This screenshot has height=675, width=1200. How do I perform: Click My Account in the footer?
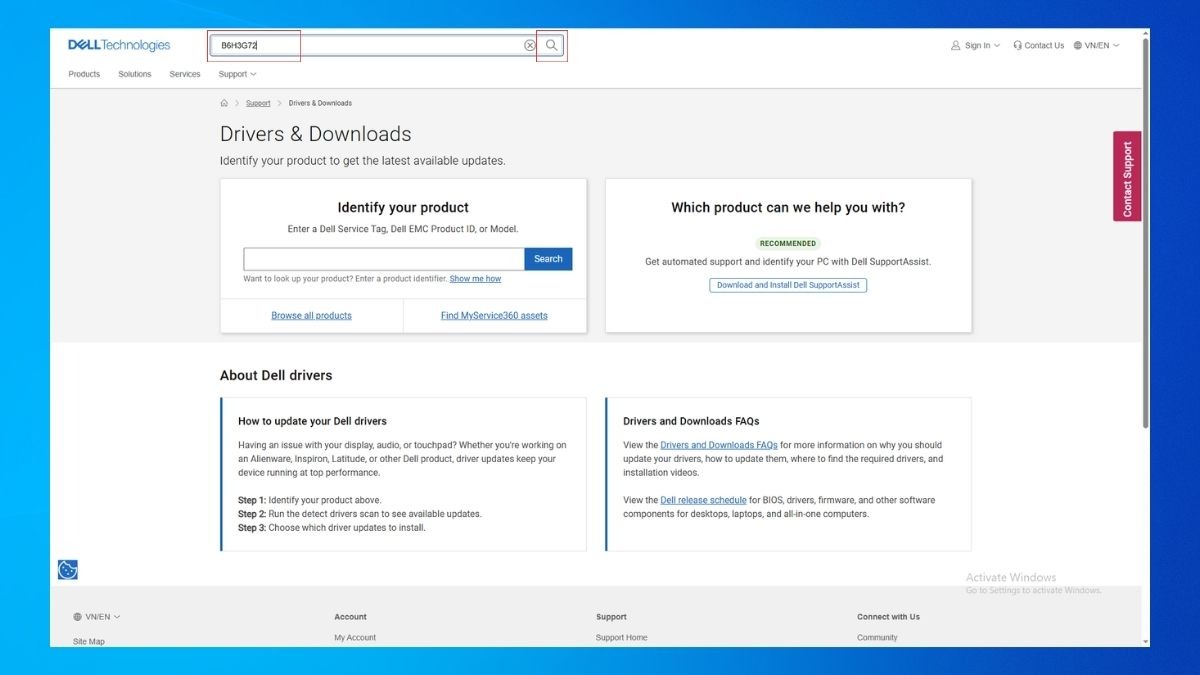(x=355, y=638)
